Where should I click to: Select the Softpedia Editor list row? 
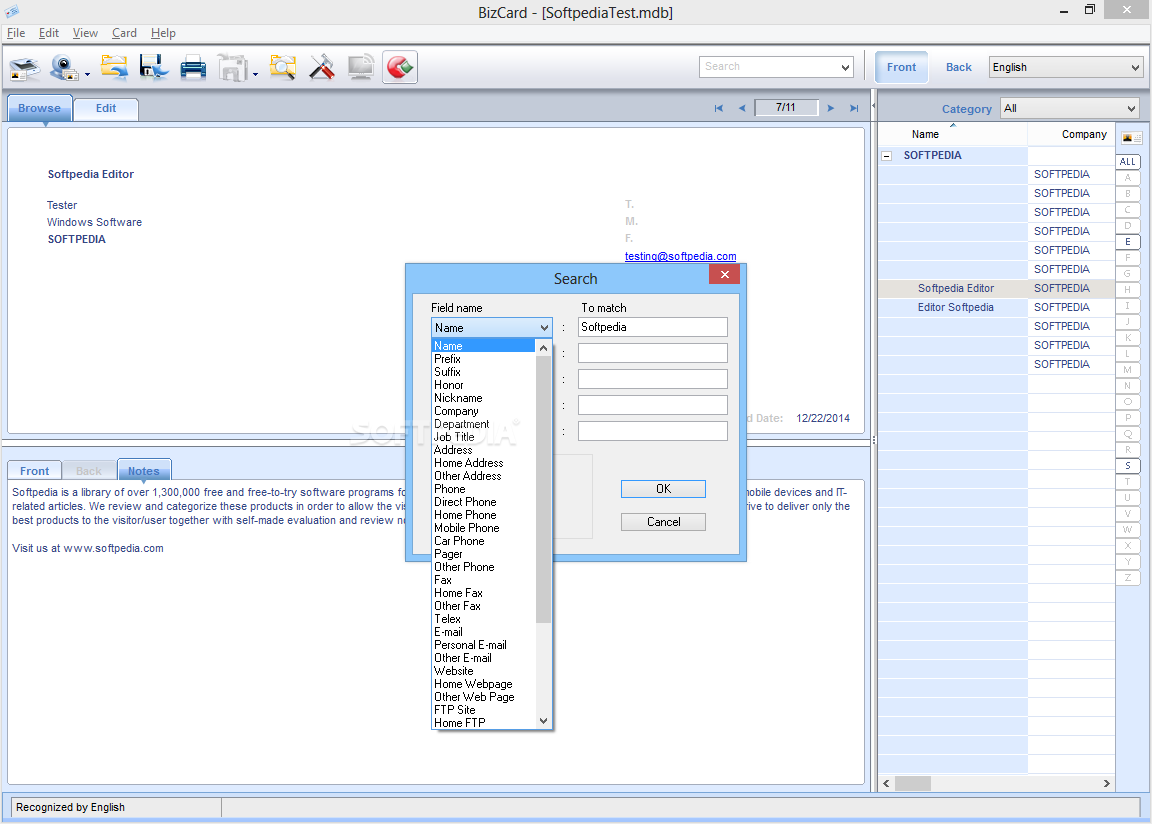(x=996, y=289)
